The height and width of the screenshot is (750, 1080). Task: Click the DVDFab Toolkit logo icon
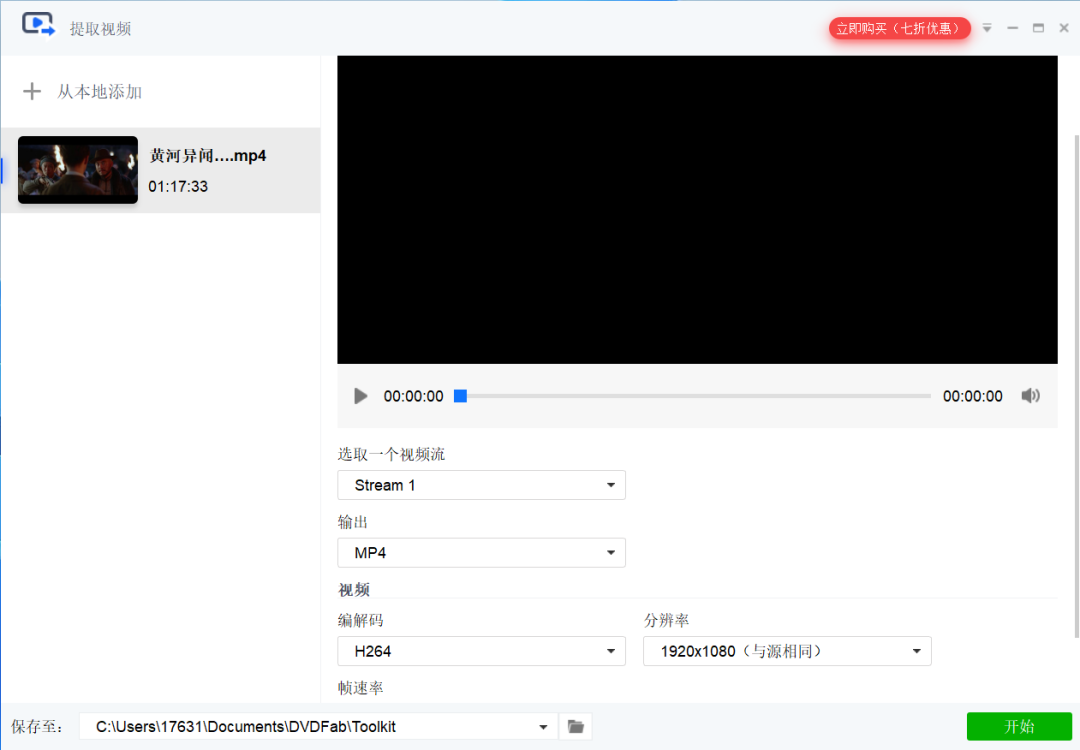pos(38,27)
